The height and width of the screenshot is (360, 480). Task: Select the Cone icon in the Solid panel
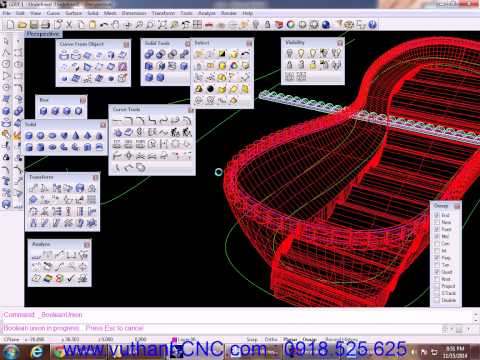[76, 136]
